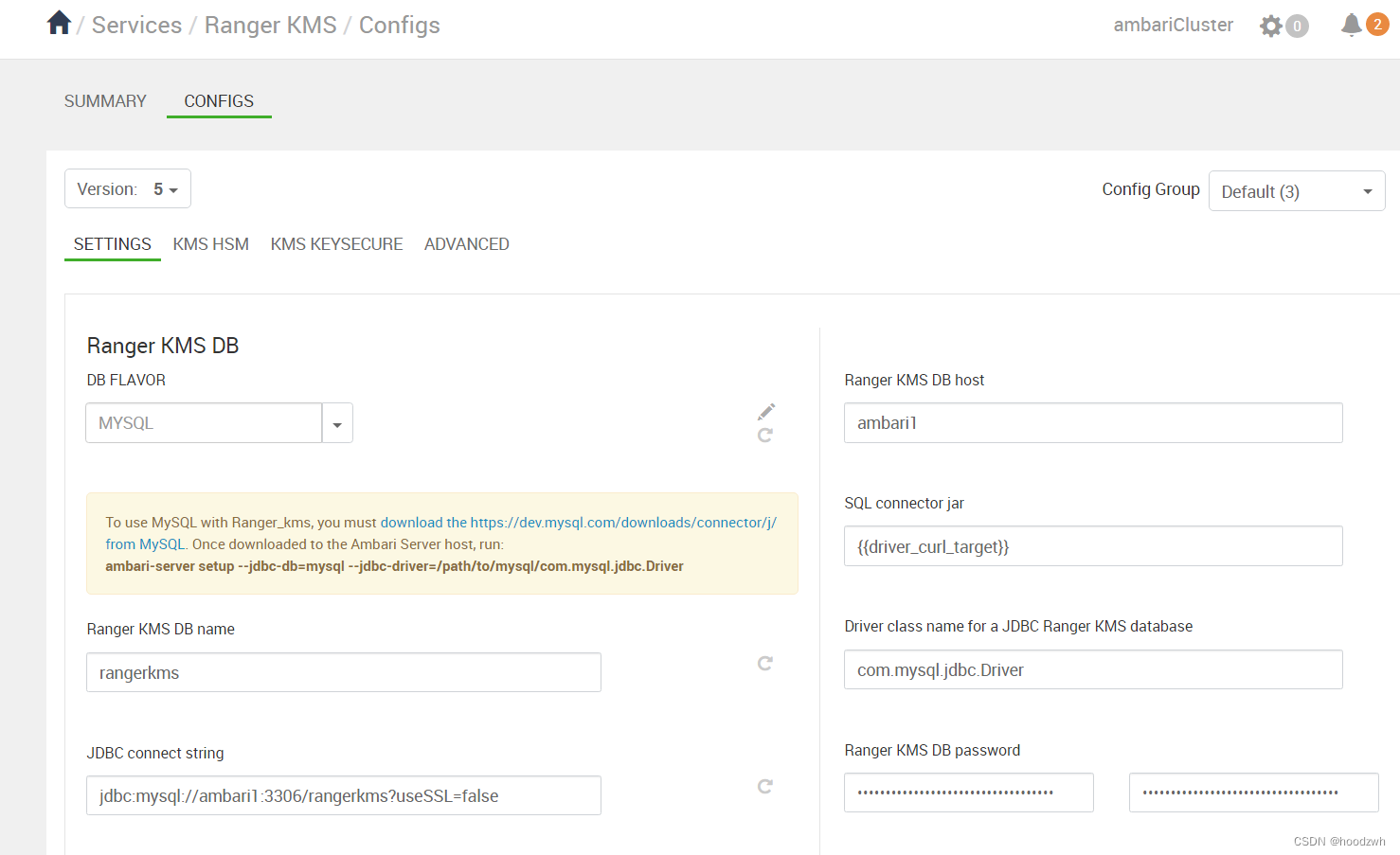The width and height of the screenshot is (1400, 855).
Task: Open the KMS KEYSECURE tab
Action: (x=336, y=244)
